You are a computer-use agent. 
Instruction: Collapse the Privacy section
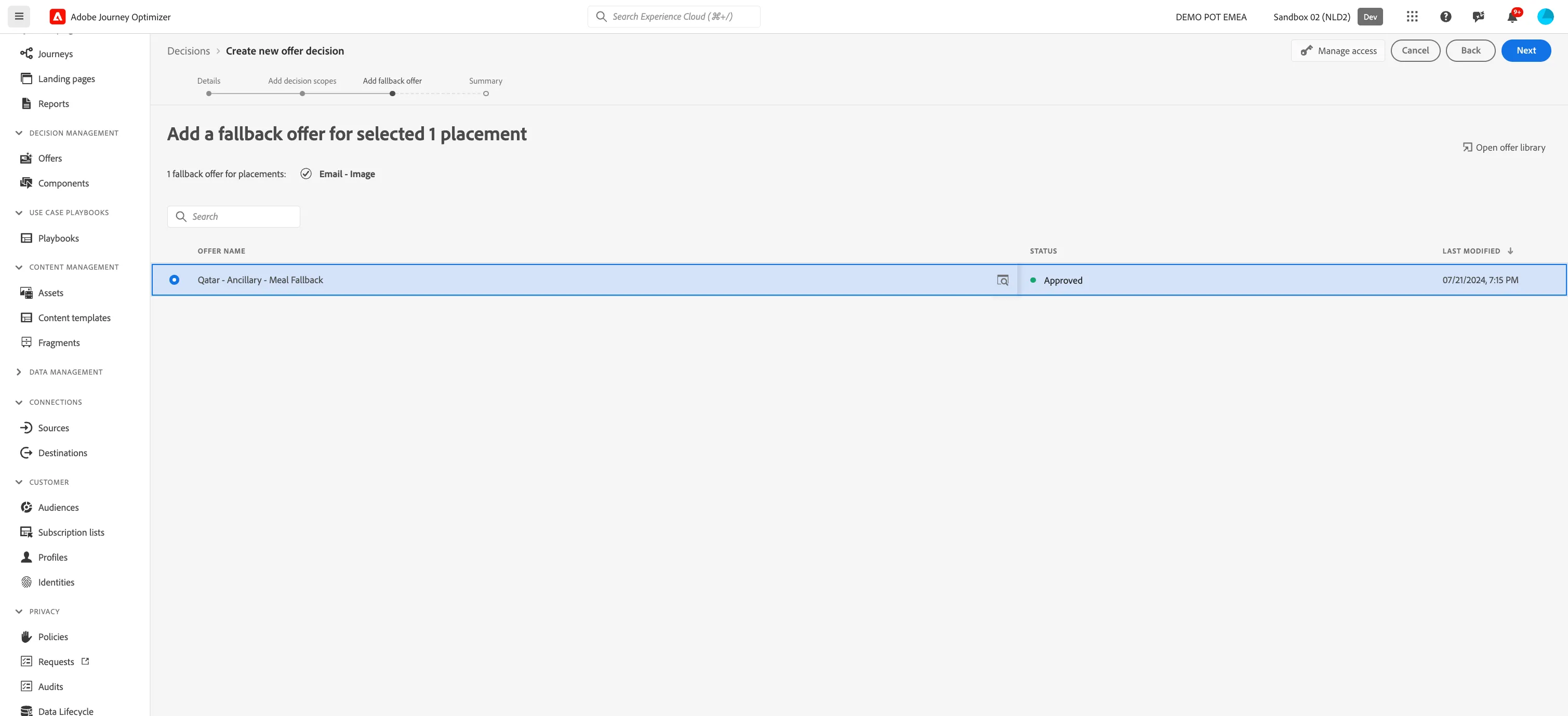[x=19, y=611]
